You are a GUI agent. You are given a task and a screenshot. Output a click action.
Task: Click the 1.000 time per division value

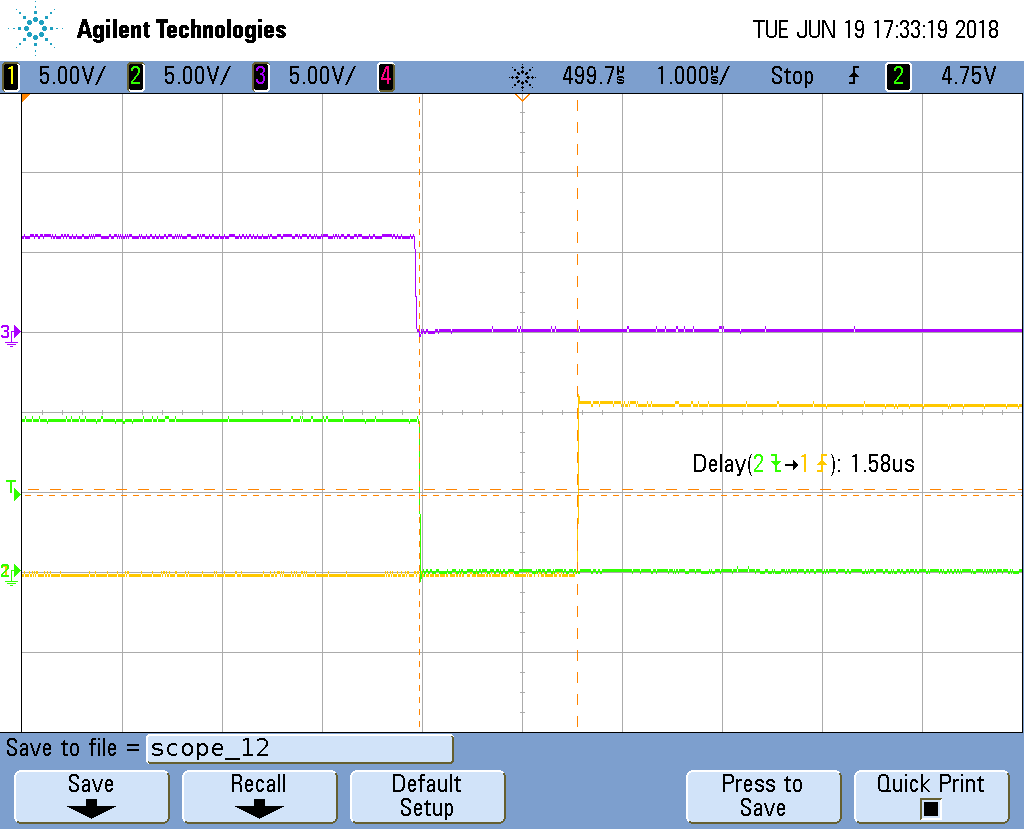[x=694, y=76]
